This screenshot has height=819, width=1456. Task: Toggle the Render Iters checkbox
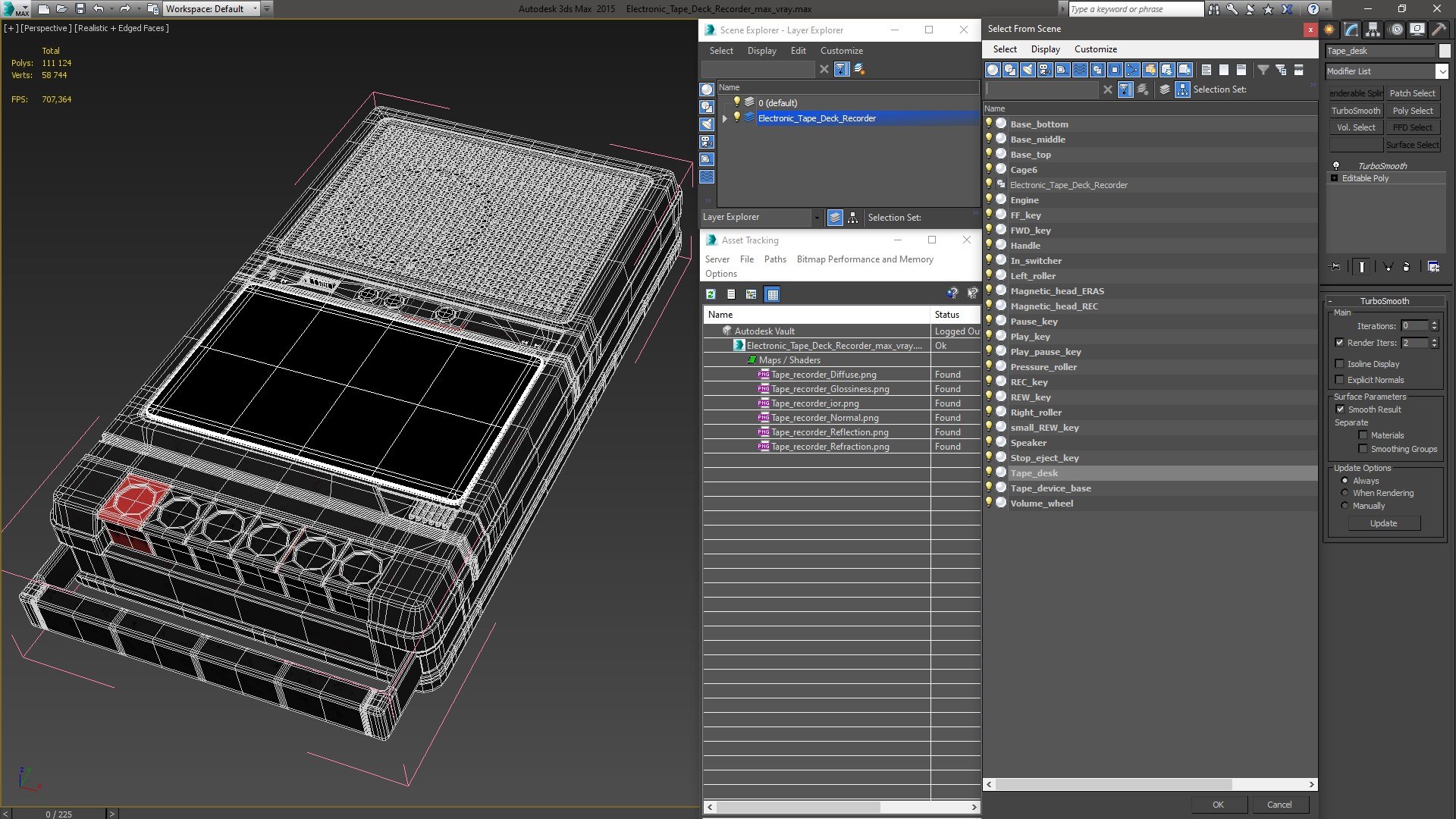1339,343
